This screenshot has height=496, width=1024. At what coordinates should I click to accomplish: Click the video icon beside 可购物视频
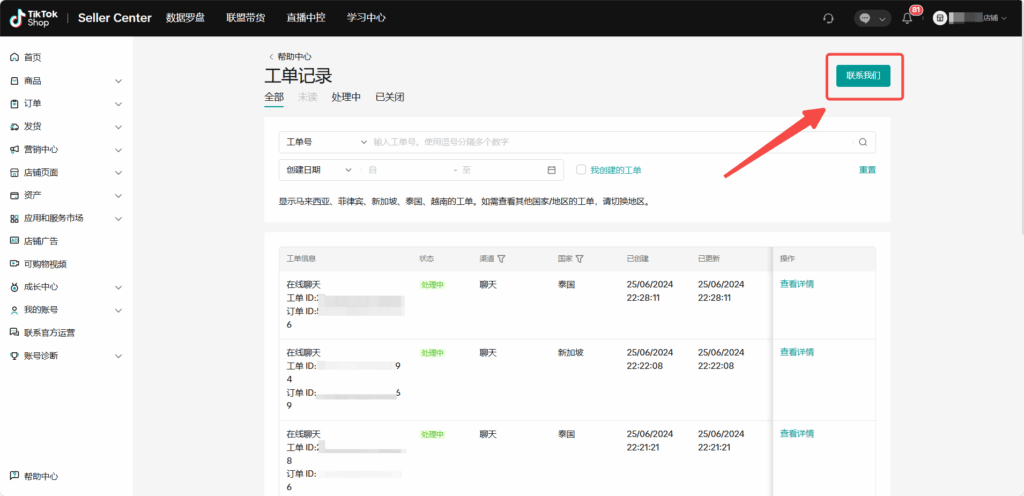pyautogui.click(x=14, y=264)
